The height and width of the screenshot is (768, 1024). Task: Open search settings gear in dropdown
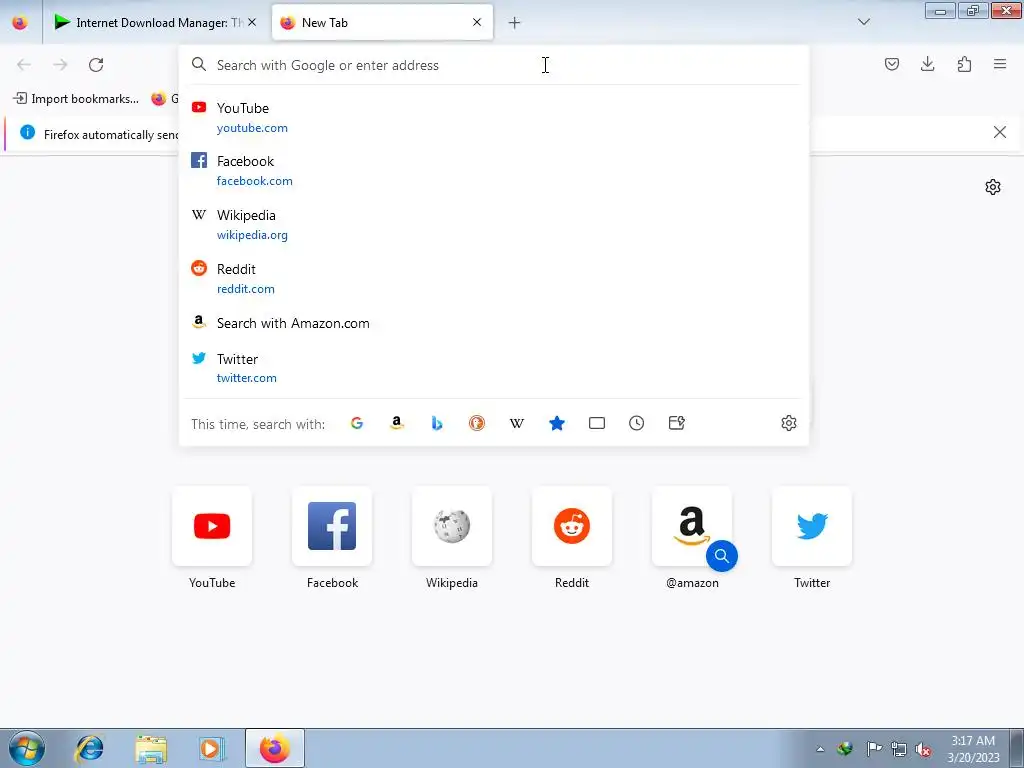(x=788, y=423)
